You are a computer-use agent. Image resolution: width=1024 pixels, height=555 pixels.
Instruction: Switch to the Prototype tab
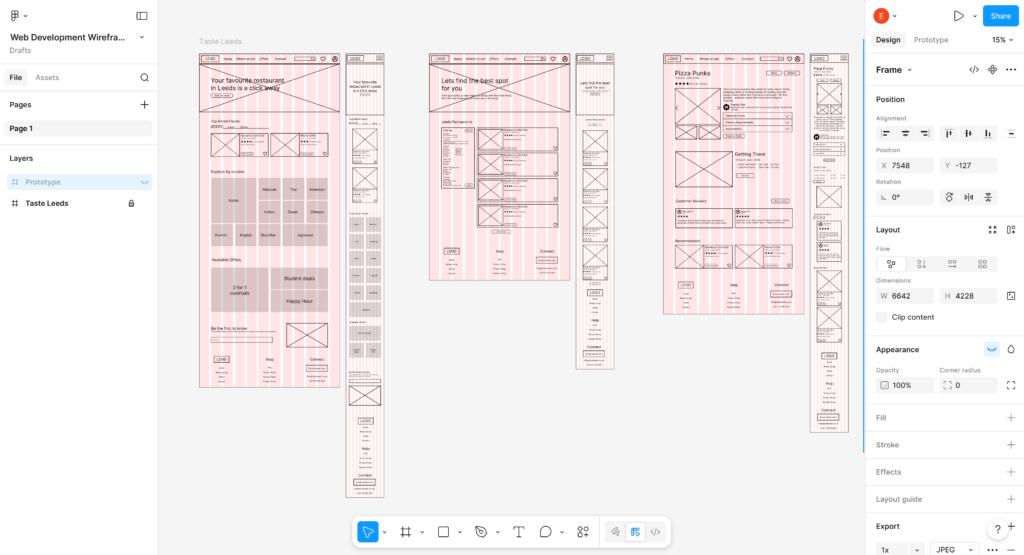pos(931,40)
